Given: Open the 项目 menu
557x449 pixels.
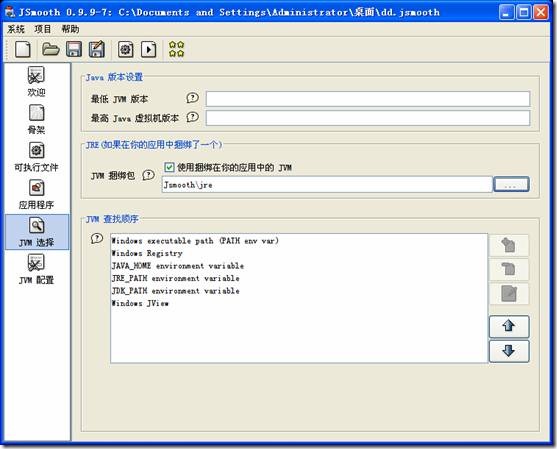Looking at the screenshot, I should [43, 29].
